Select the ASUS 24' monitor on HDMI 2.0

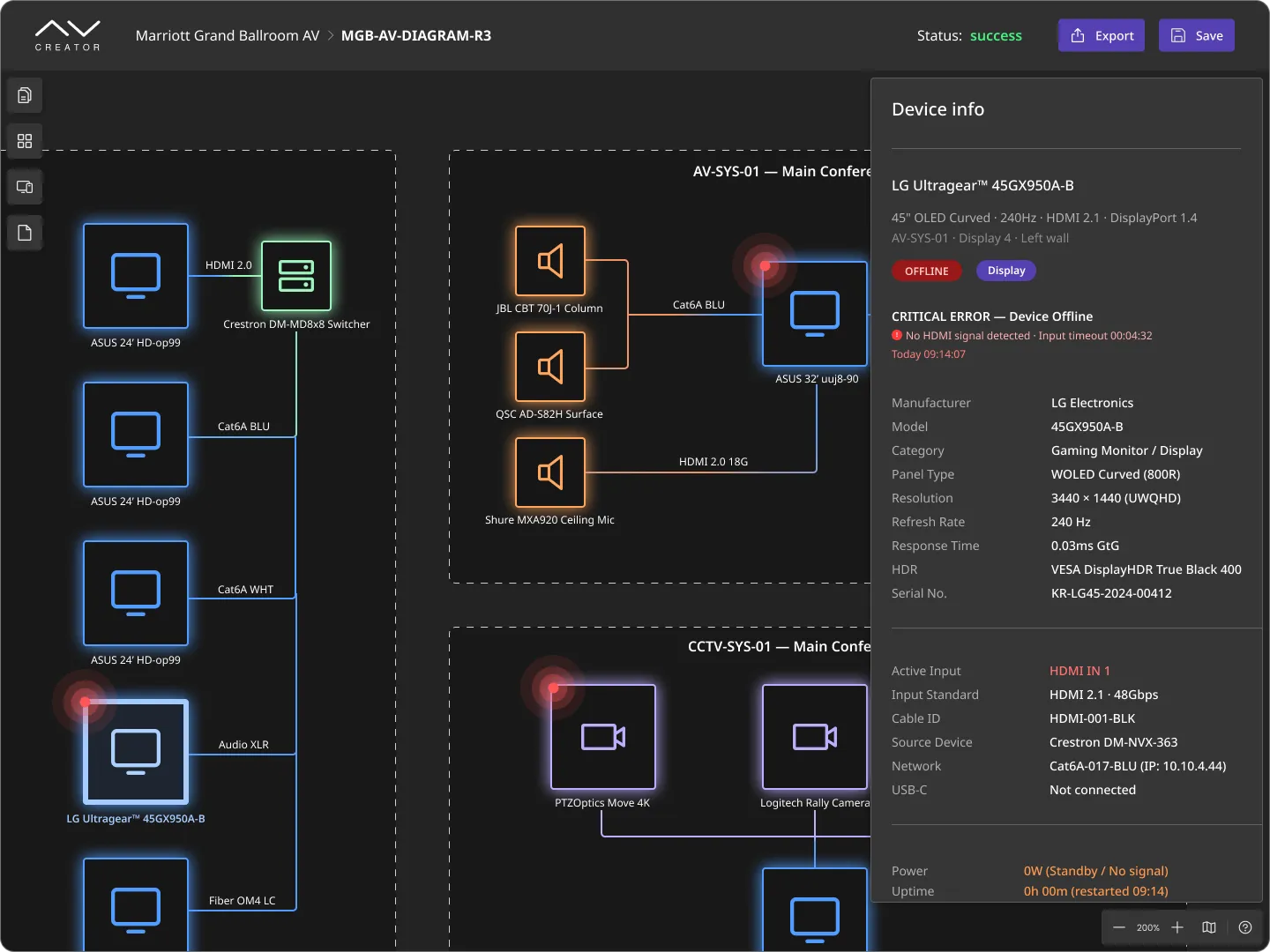pos(136,276)
